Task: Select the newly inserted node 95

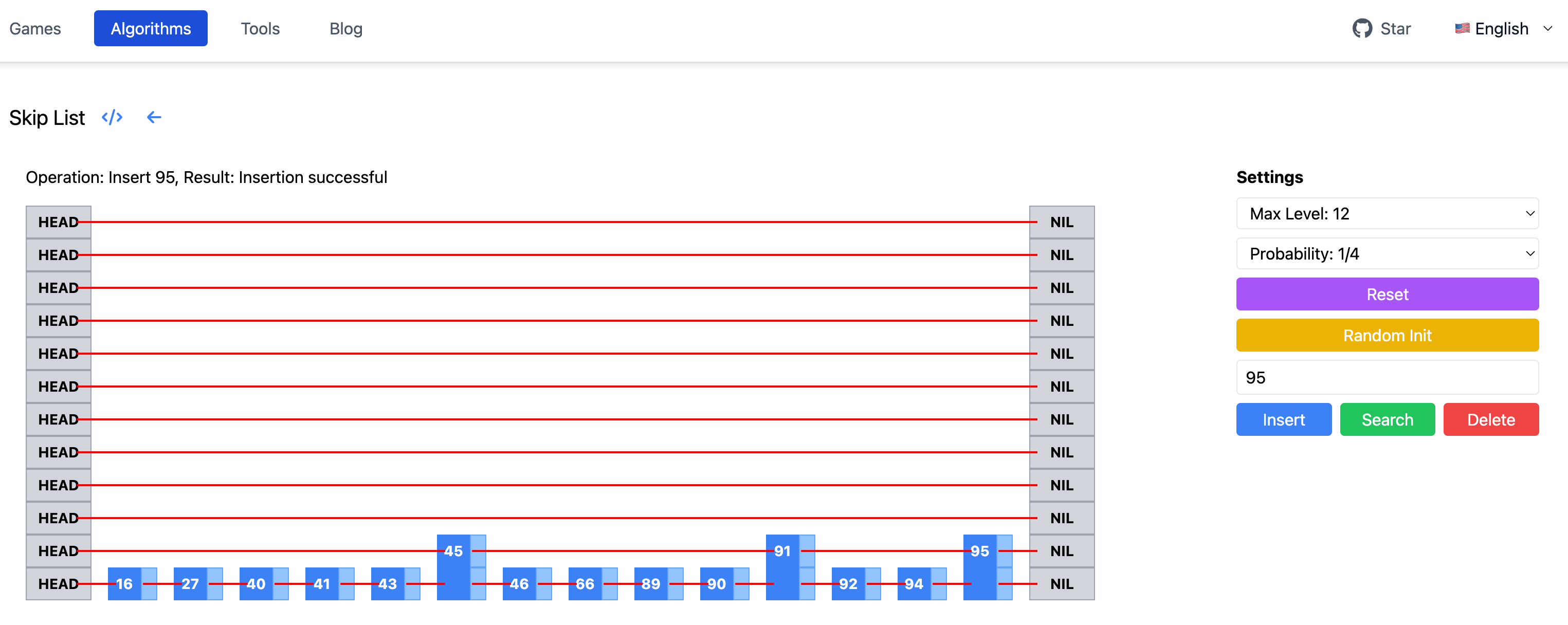Action: coord(987,567)
